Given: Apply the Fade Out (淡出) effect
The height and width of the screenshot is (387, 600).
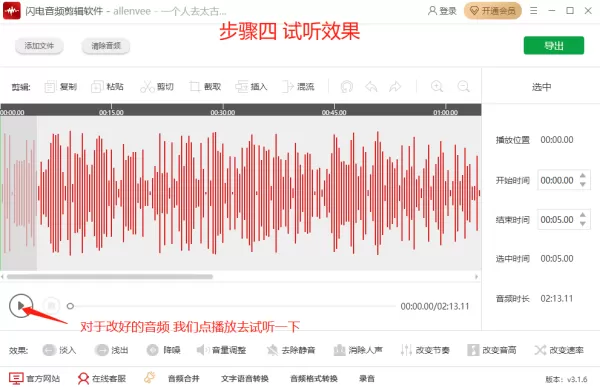Looking at the screenshot, I should [112, 350].
